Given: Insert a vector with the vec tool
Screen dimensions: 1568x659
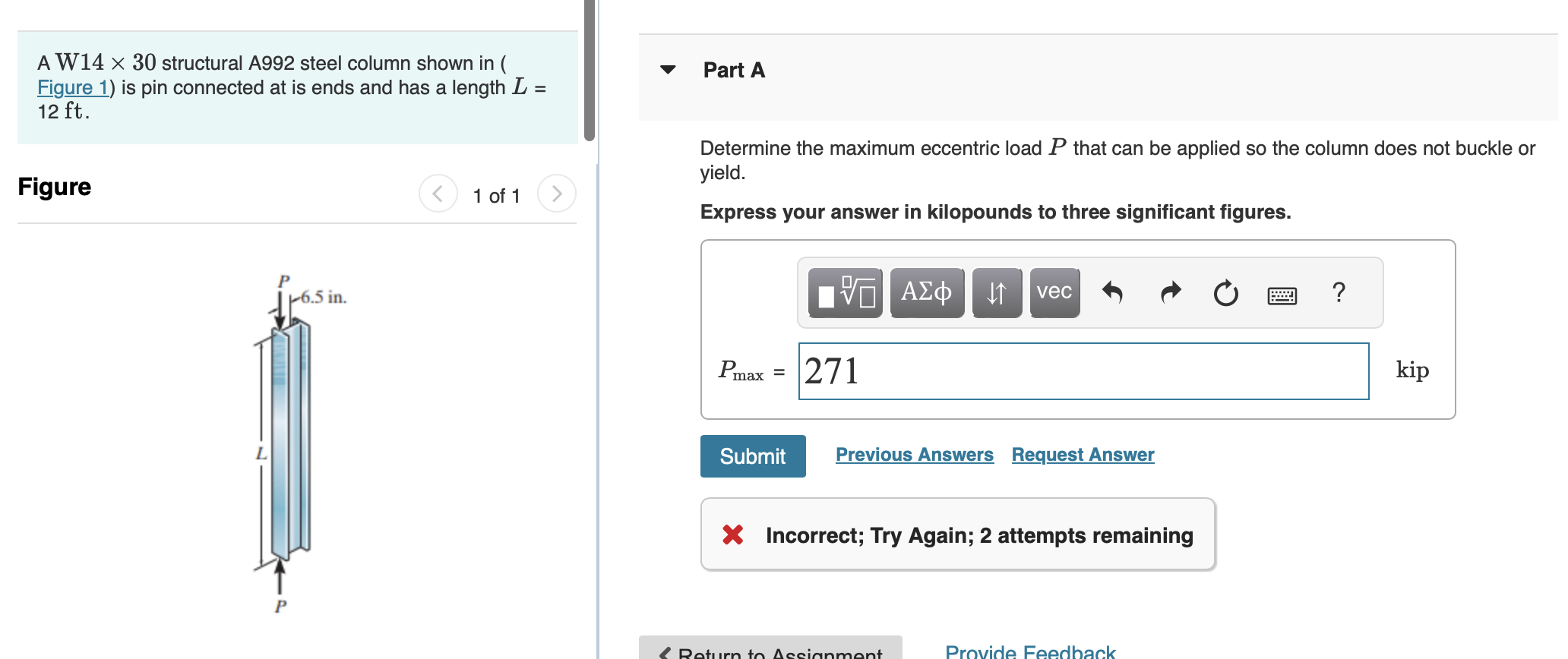Looking at the screenshot, I should 1054,292.
